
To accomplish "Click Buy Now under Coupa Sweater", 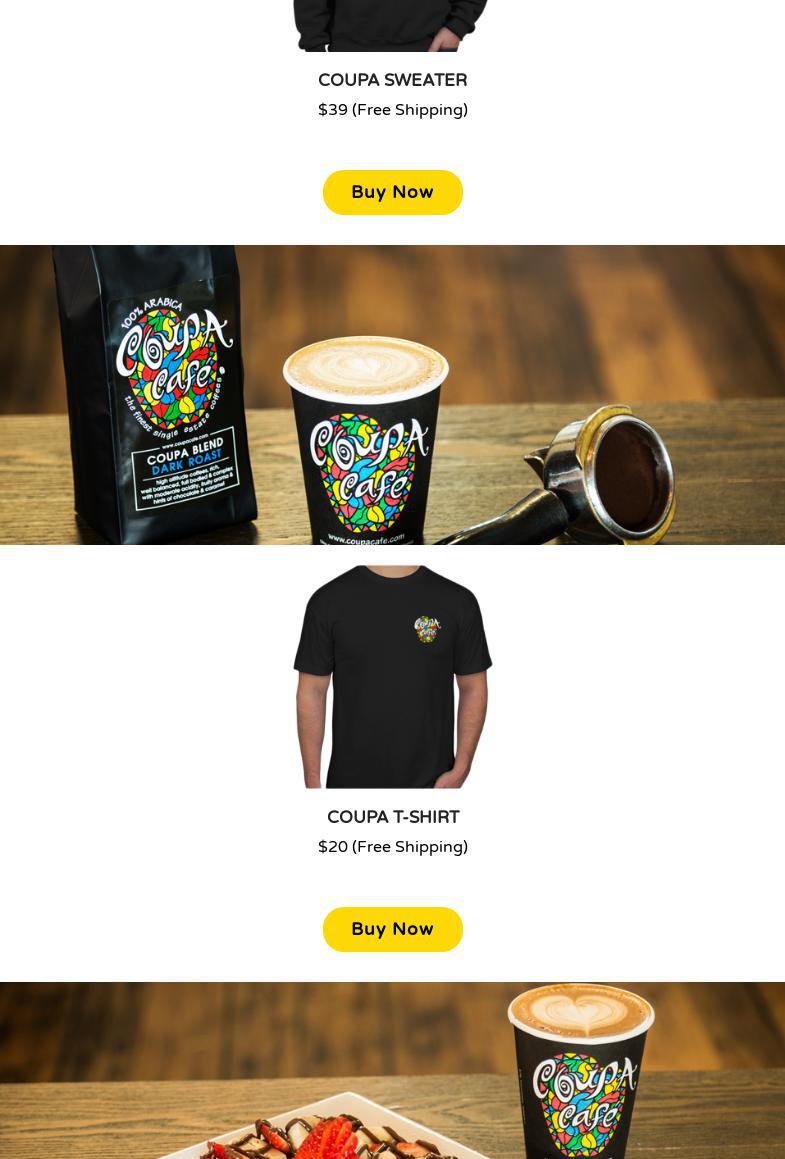I will point(392,192).
